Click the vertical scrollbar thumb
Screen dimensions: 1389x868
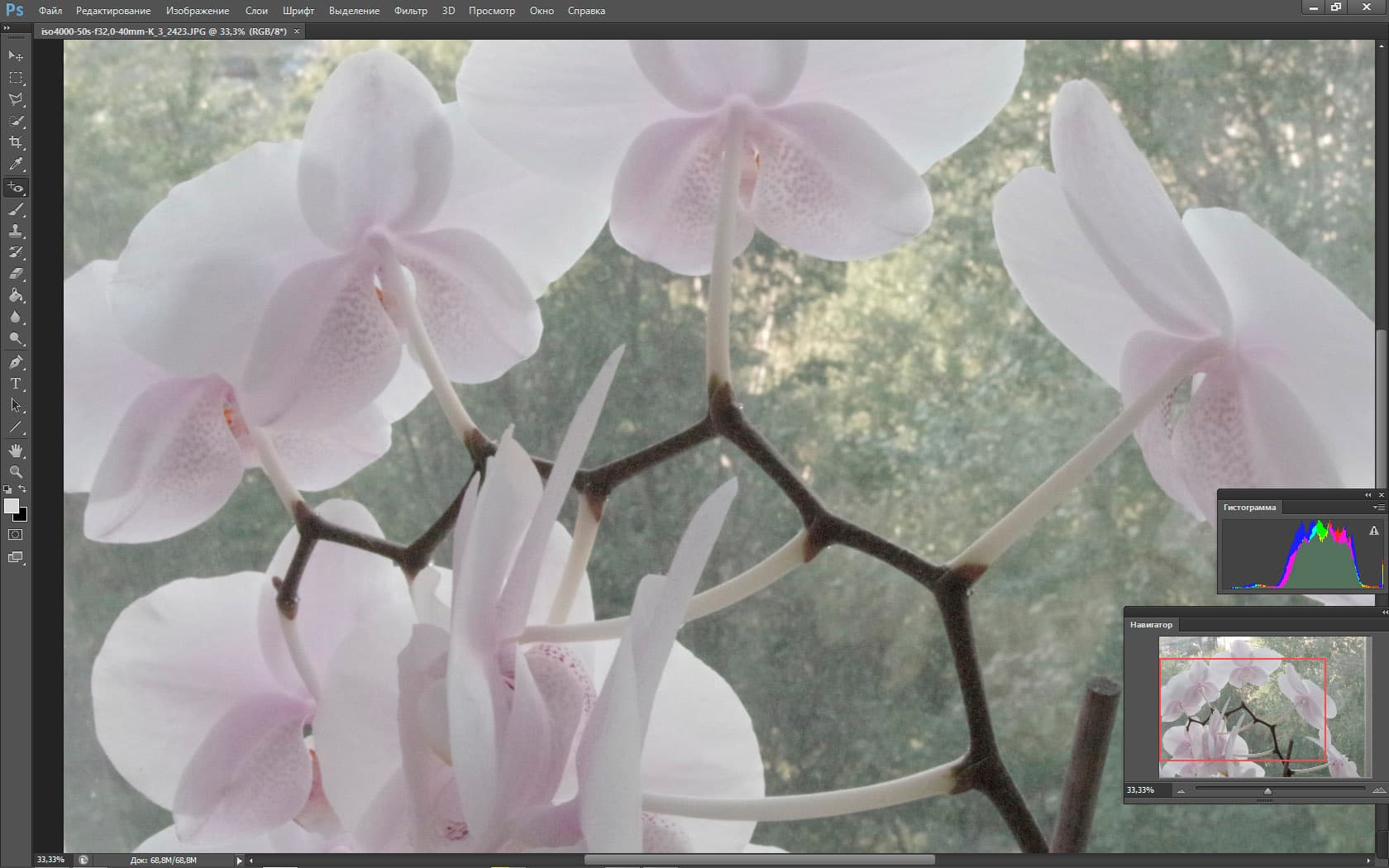tap(1381, 410)
